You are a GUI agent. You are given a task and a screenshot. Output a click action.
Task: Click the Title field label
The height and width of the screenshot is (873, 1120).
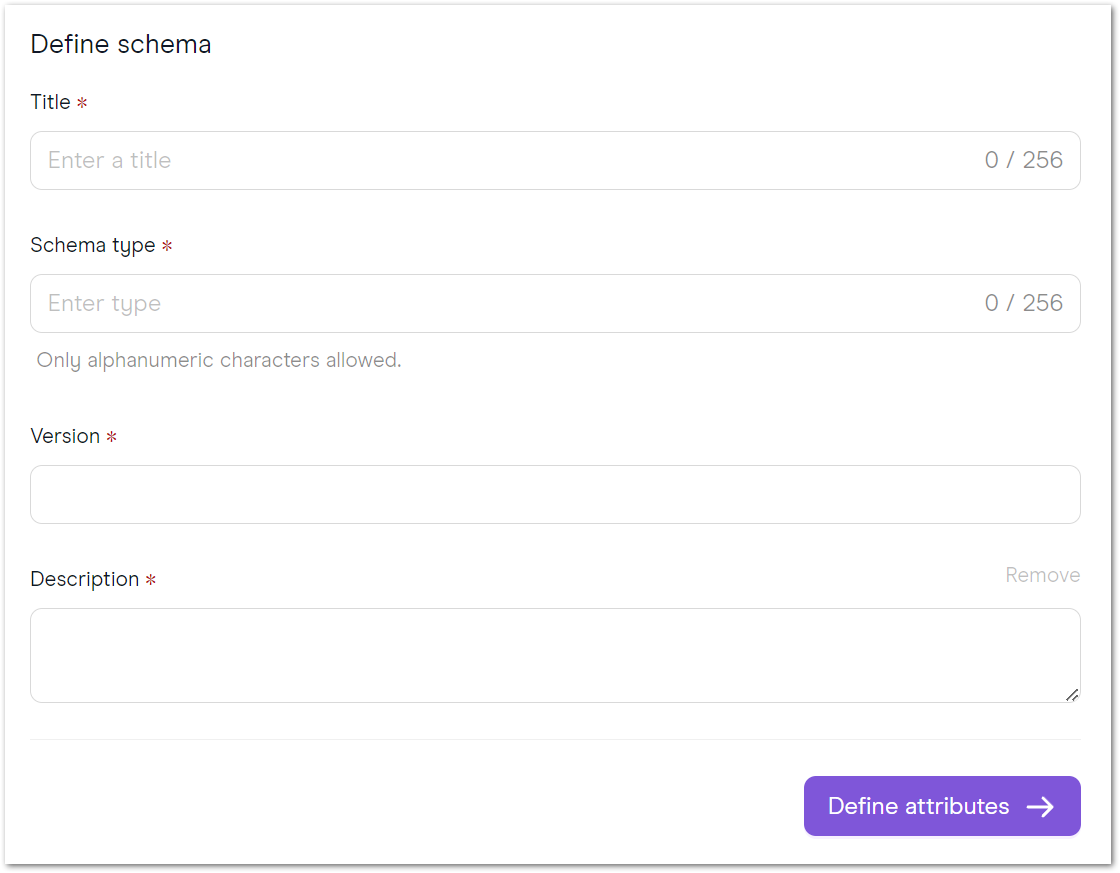pos(51,102)
